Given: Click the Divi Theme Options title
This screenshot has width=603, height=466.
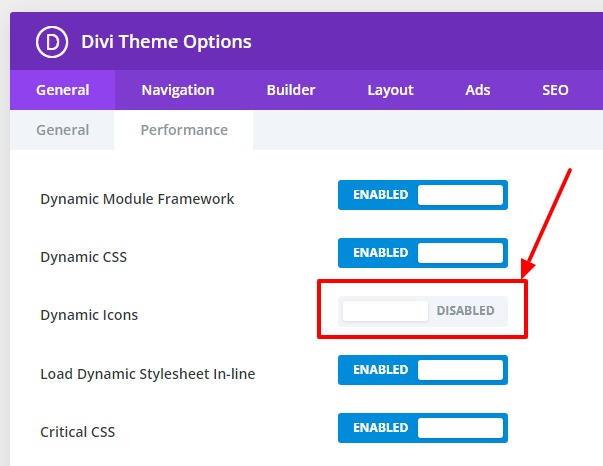Looking at the screenshot, I should (166, 42).
